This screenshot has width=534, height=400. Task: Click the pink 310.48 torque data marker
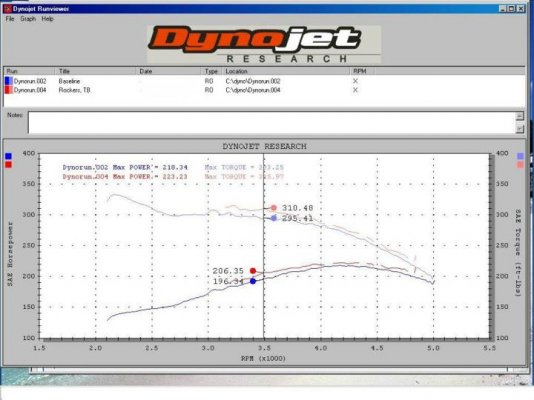tap(274, 208)
